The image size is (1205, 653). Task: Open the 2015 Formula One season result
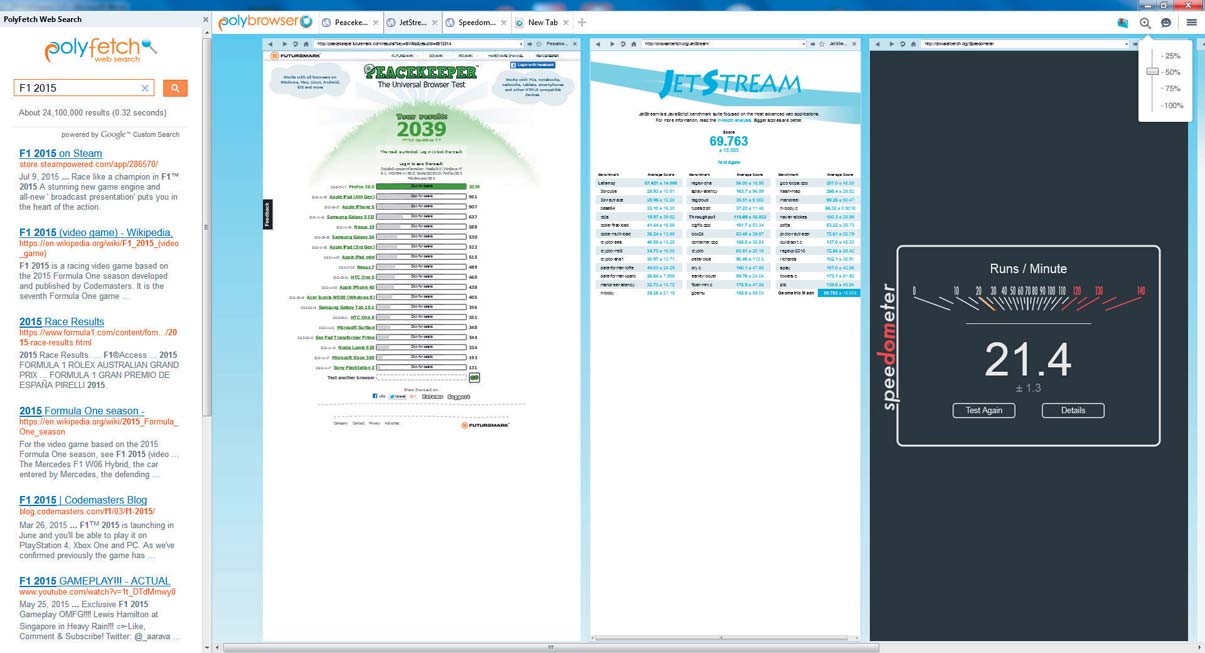(x=81, y=411)
